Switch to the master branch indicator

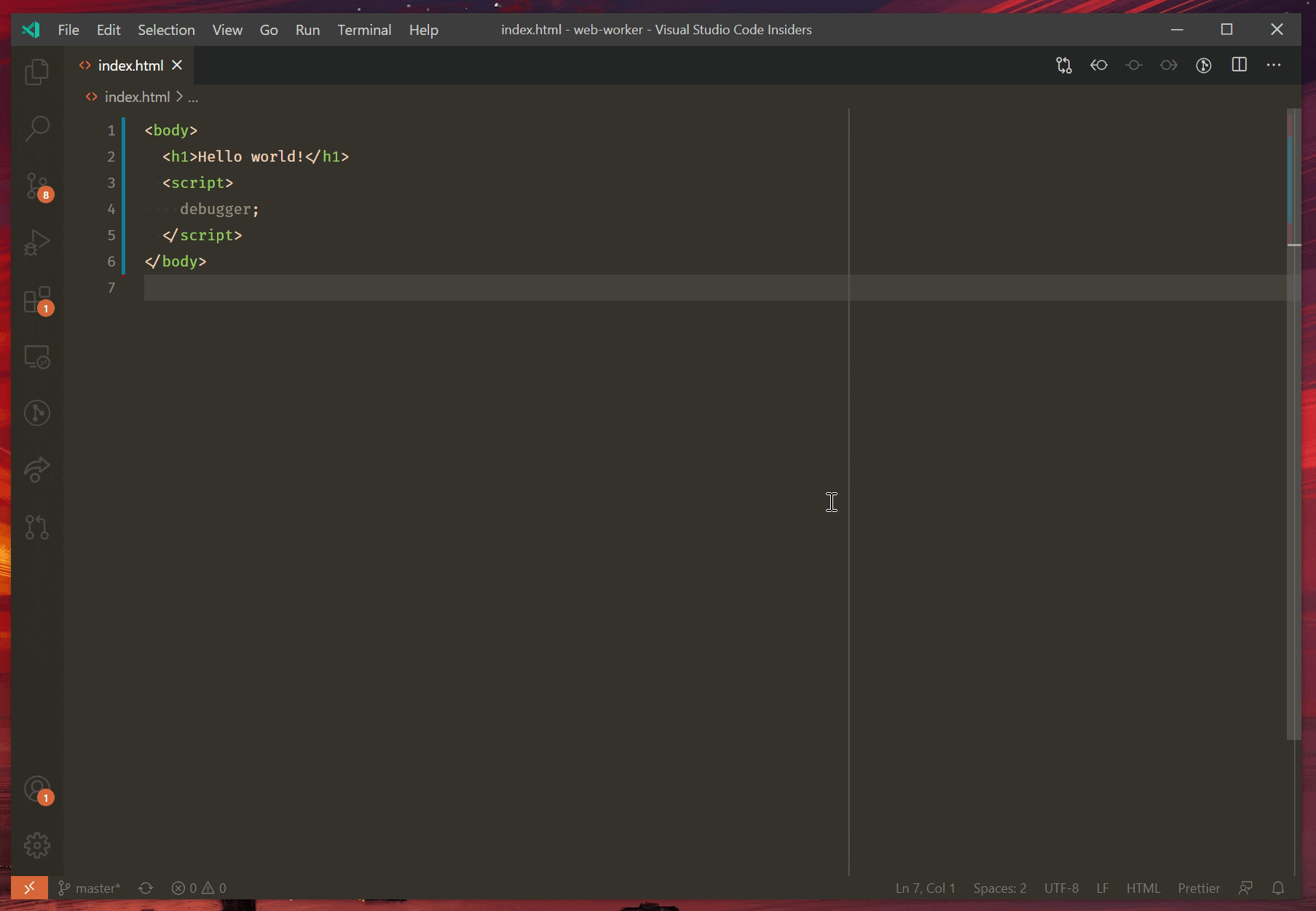click(x=89, y=888)
